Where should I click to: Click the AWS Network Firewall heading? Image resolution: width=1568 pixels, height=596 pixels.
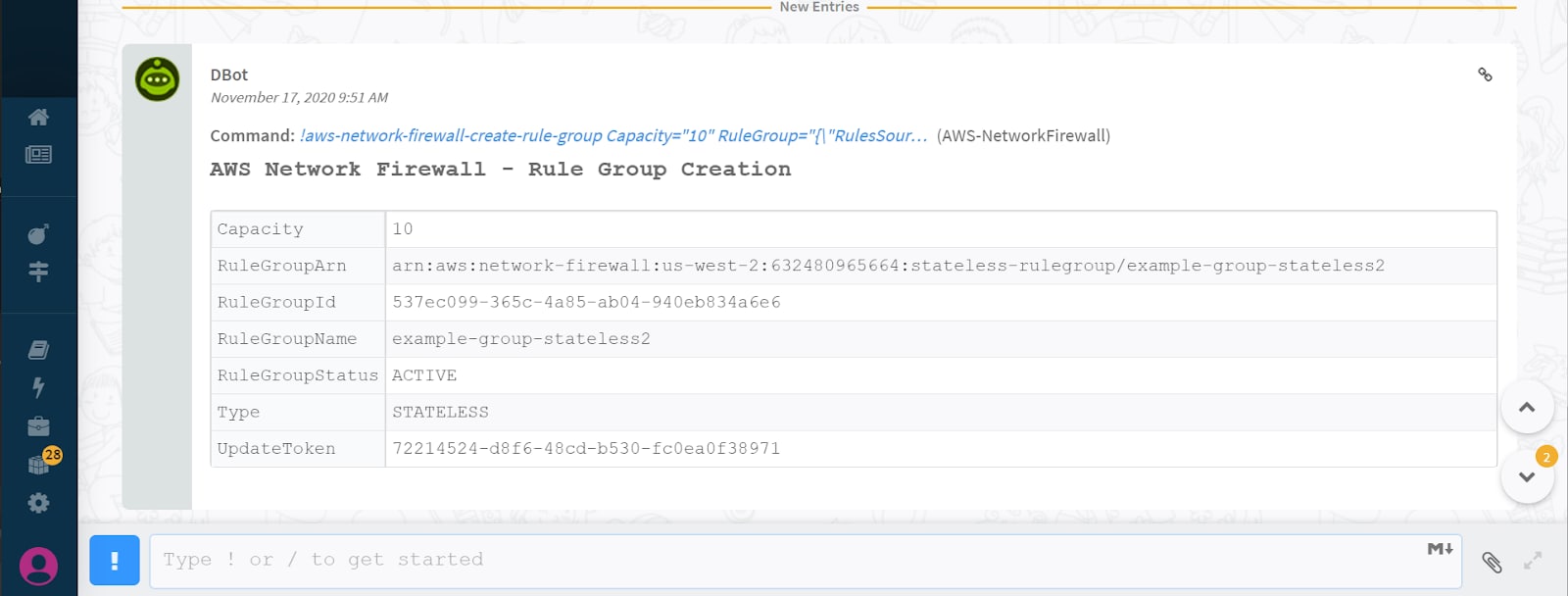(500, 170)
